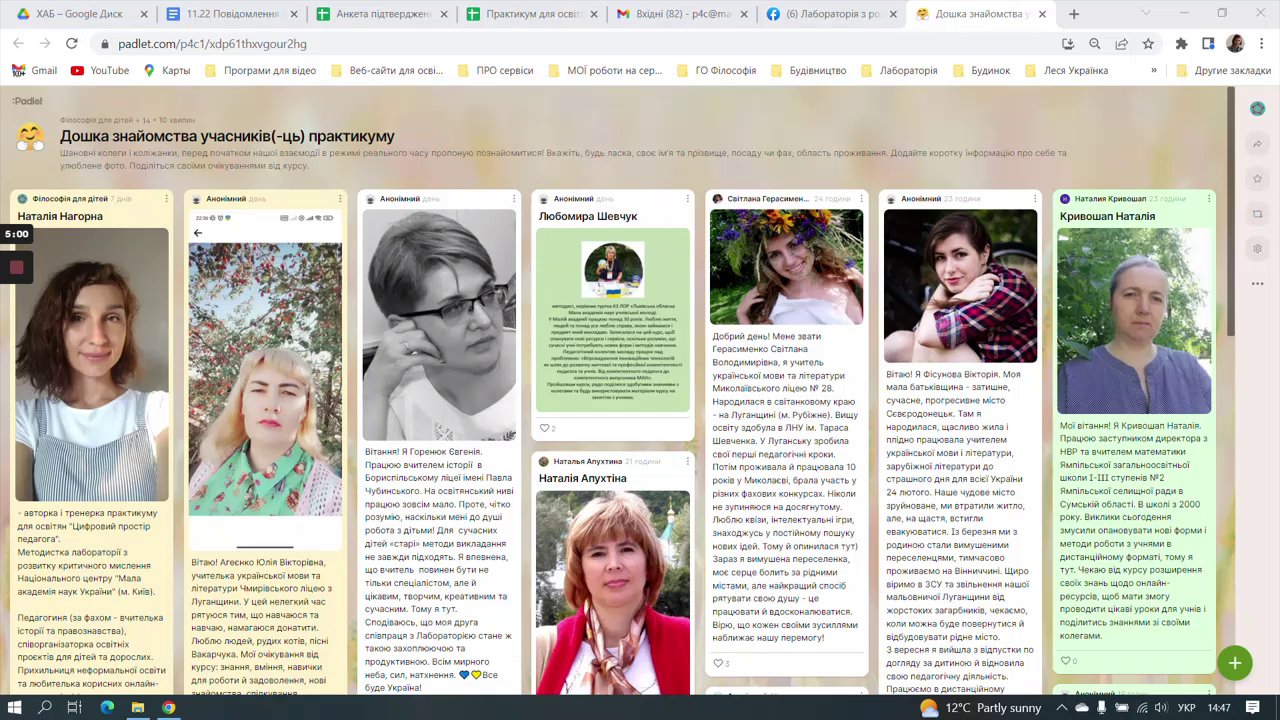
Task: Open the ГО Філософія bookmark folder
Action: click(x=716, y=71)
